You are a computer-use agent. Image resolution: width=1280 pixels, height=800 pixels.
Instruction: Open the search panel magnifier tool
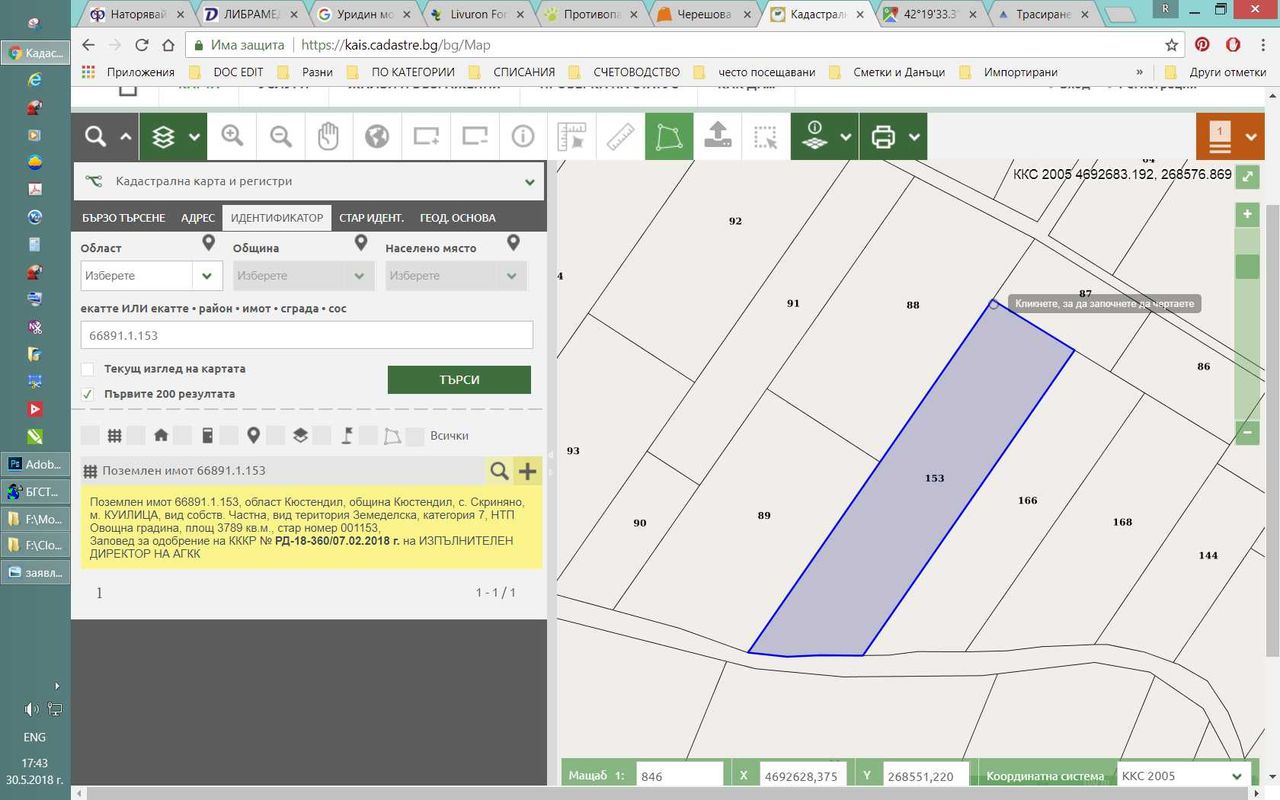click(x=95, y=137)
